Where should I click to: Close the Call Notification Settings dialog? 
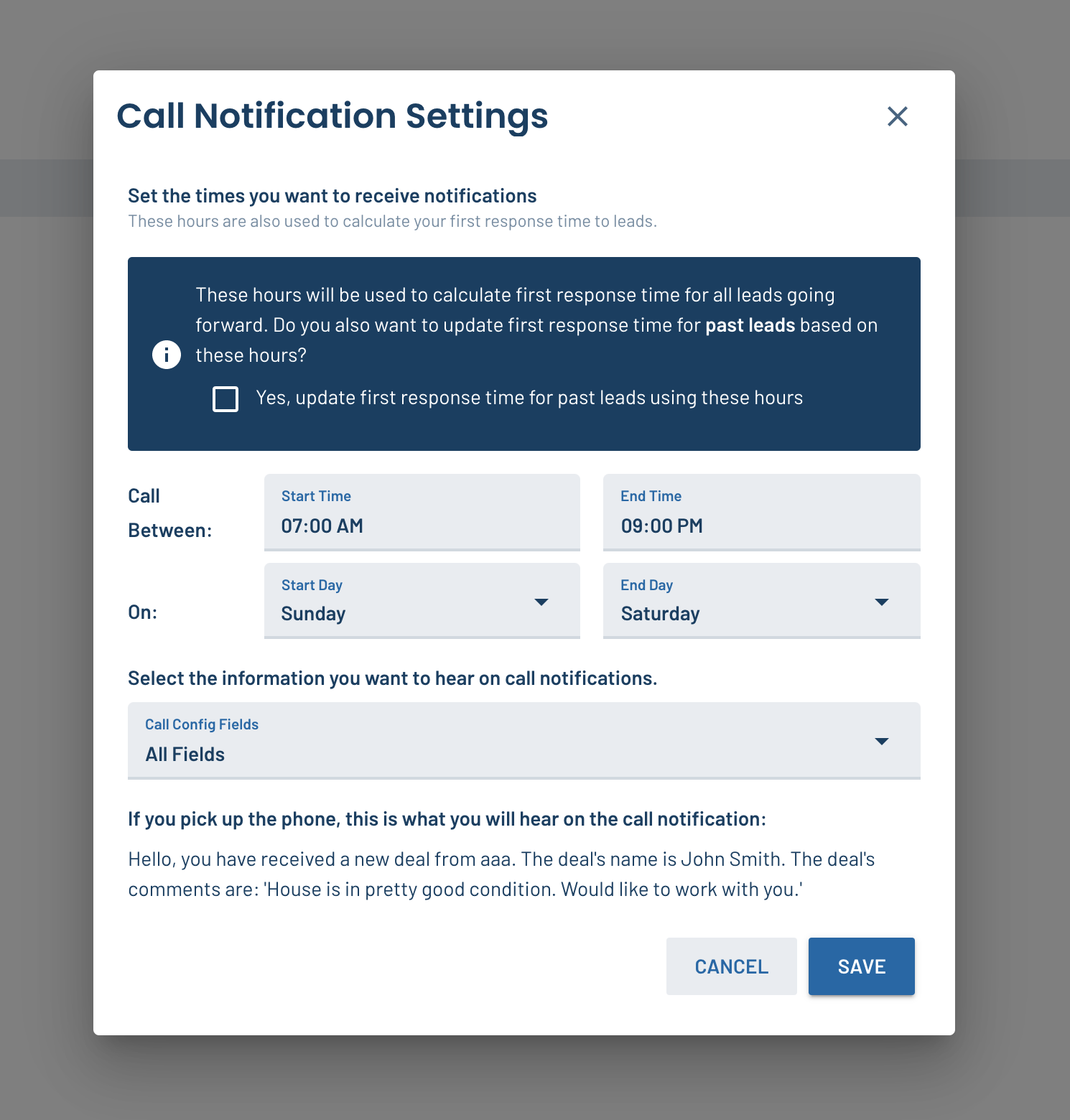(x=897, y=116)
